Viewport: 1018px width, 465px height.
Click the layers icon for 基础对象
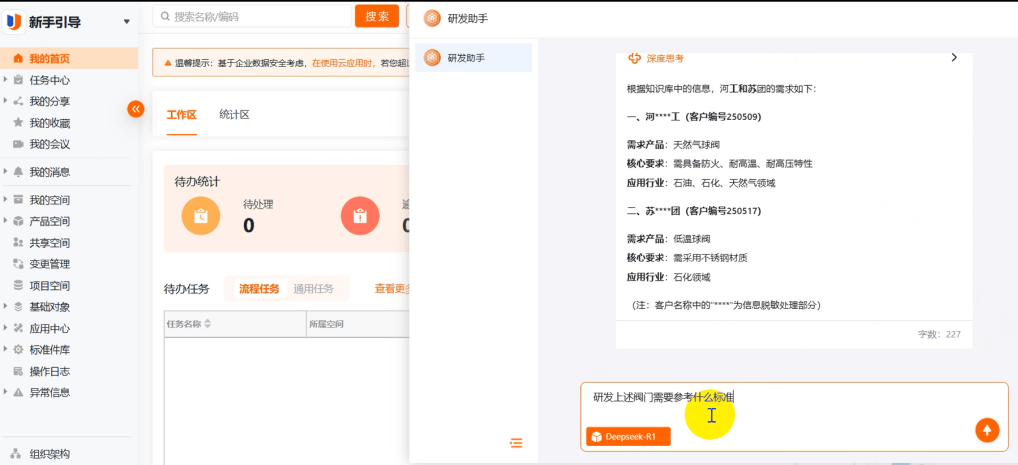[x=18, y=307]
